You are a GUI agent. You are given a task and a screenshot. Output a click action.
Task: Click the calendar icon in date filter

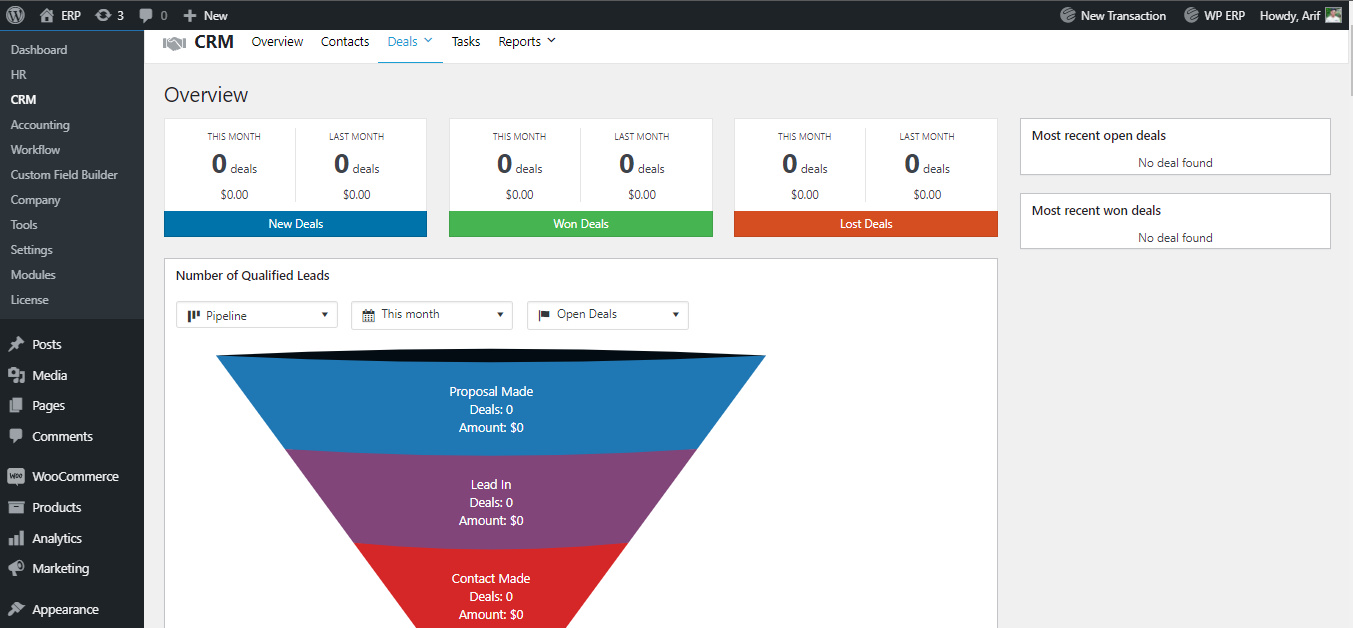368,315
